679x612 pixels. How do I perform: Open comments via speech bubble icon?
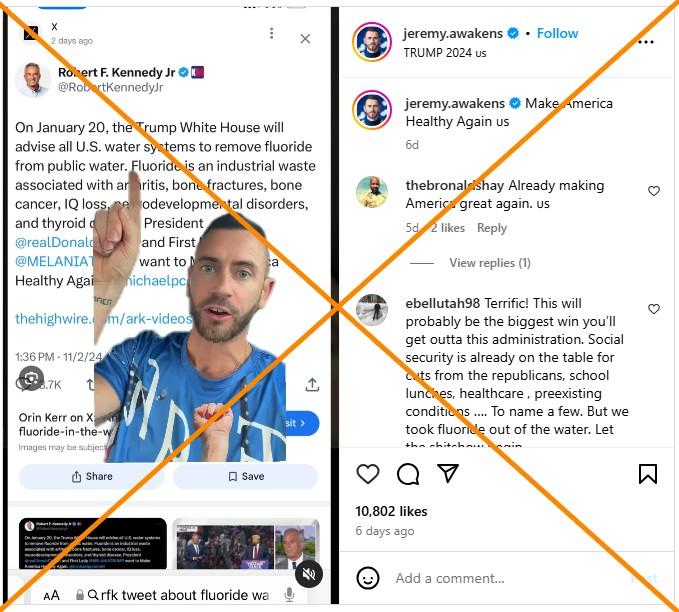[408, 473]
